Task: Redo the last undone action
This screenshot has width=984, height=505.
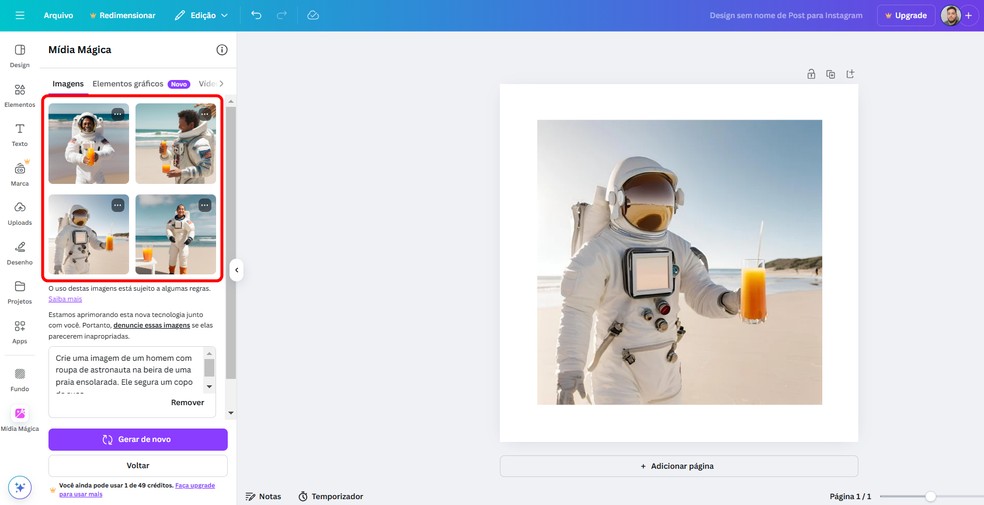Action: (x=282, y=15)
